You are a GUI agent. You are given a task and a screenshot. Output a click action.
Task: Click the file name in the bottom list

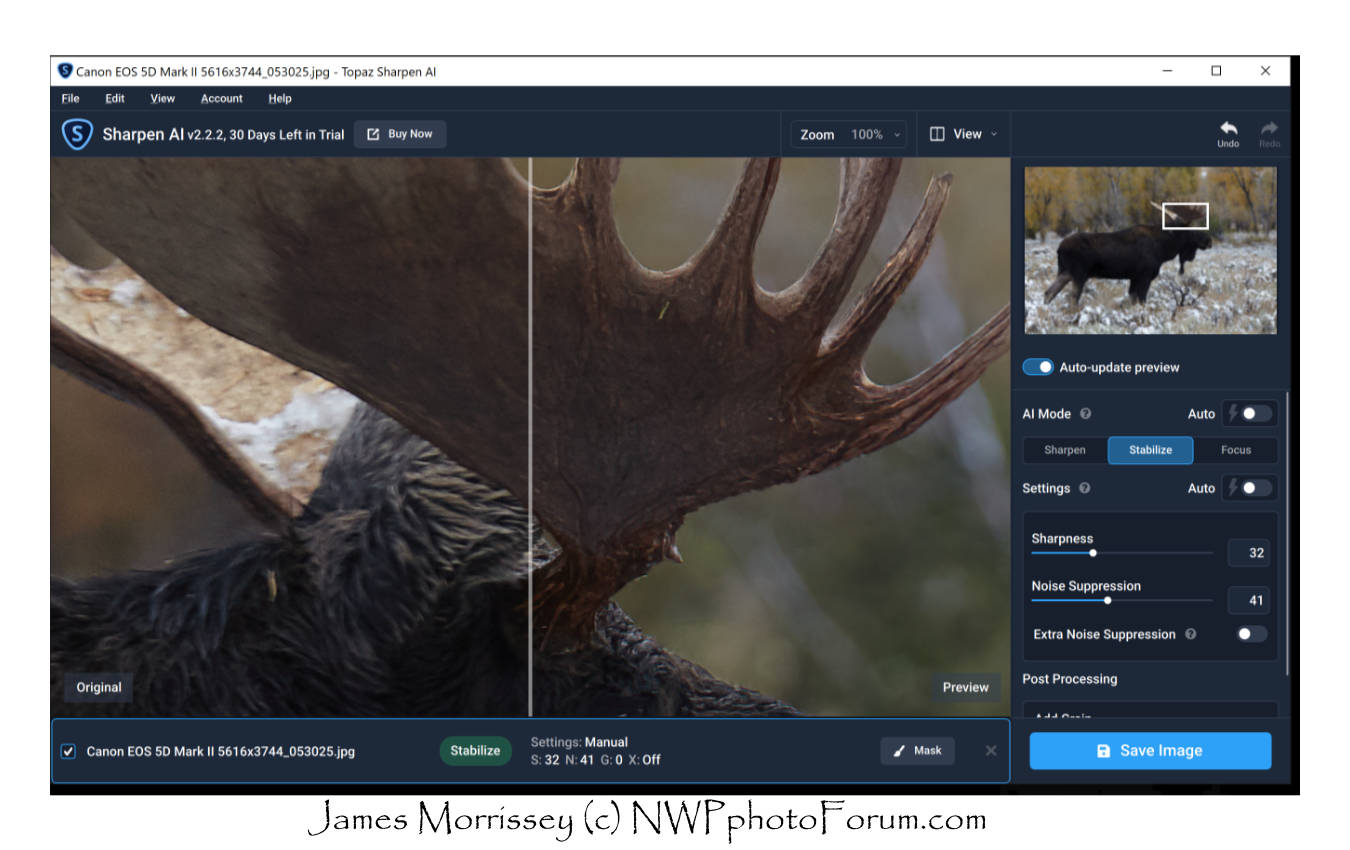click(x=221, y=751)
